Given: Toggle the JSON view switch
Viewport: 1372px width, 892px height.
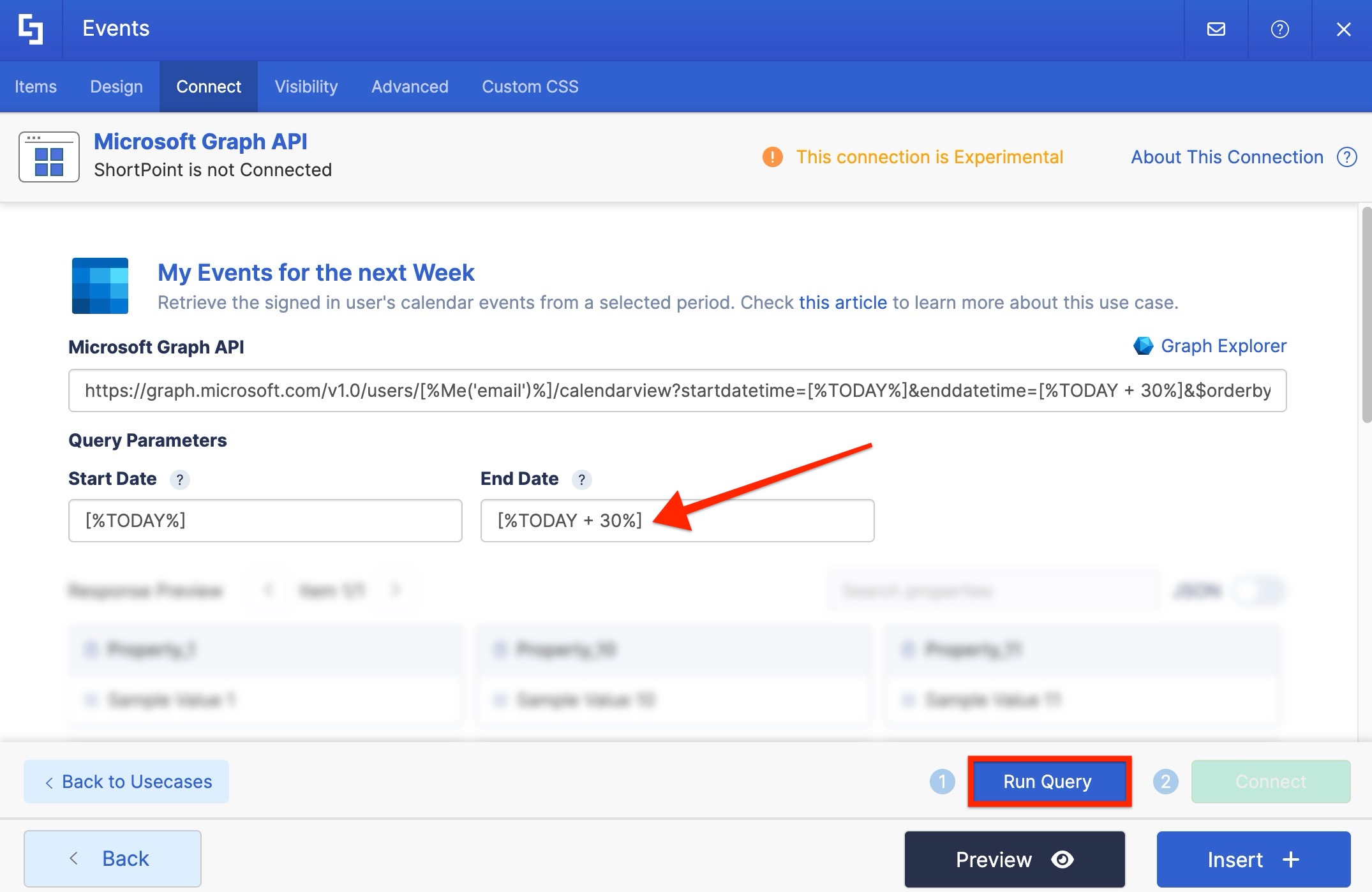Looking at the screenshot, I should point(1259,591).
